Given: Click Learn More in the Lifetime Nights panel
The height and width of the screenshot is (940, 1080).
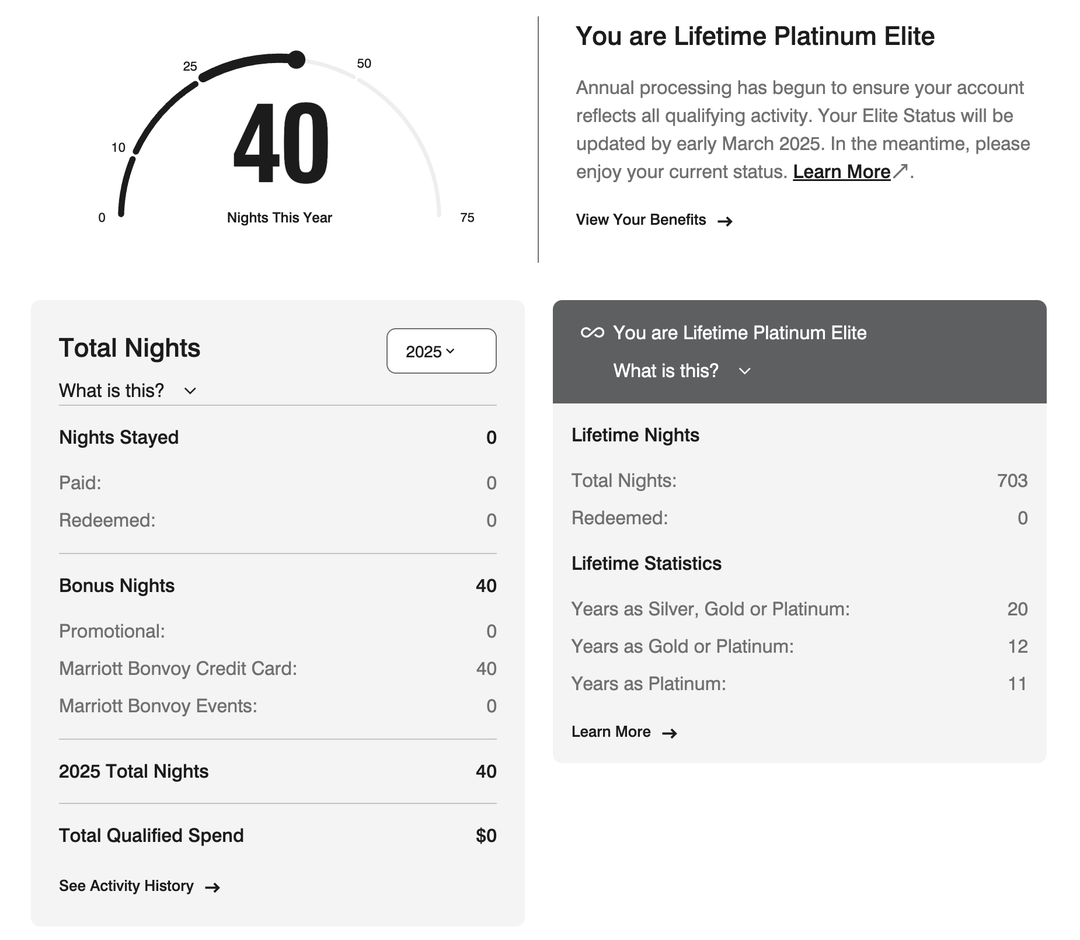Looking at the screenshot, I should pyautogui.click(x=610, y=732).
